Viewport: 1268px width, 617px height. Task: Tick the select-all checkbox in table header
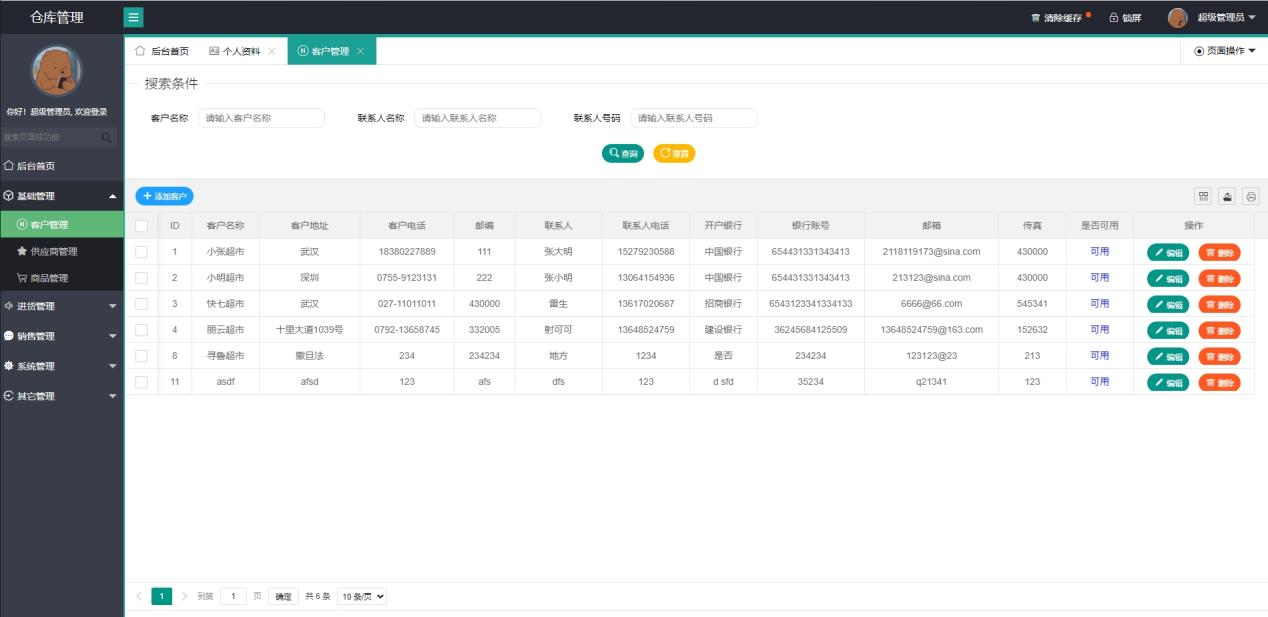141,226
